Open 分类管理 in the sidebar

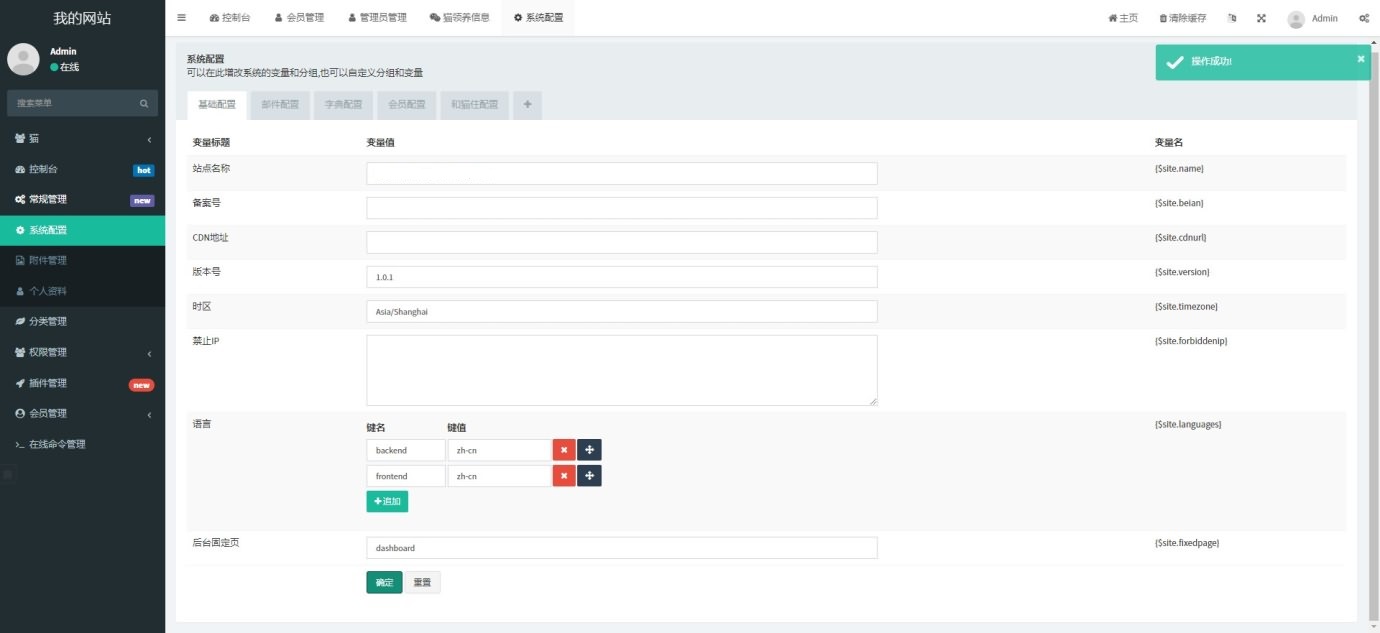click(82, 321)
